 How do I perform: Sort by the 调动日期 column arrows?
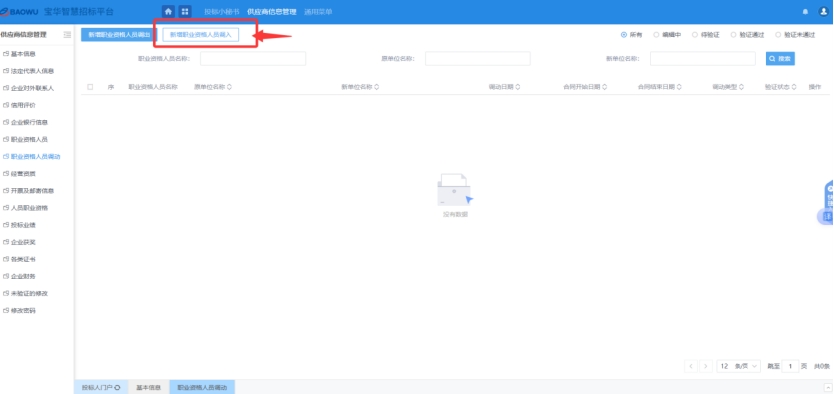click(x=518, y=87)
